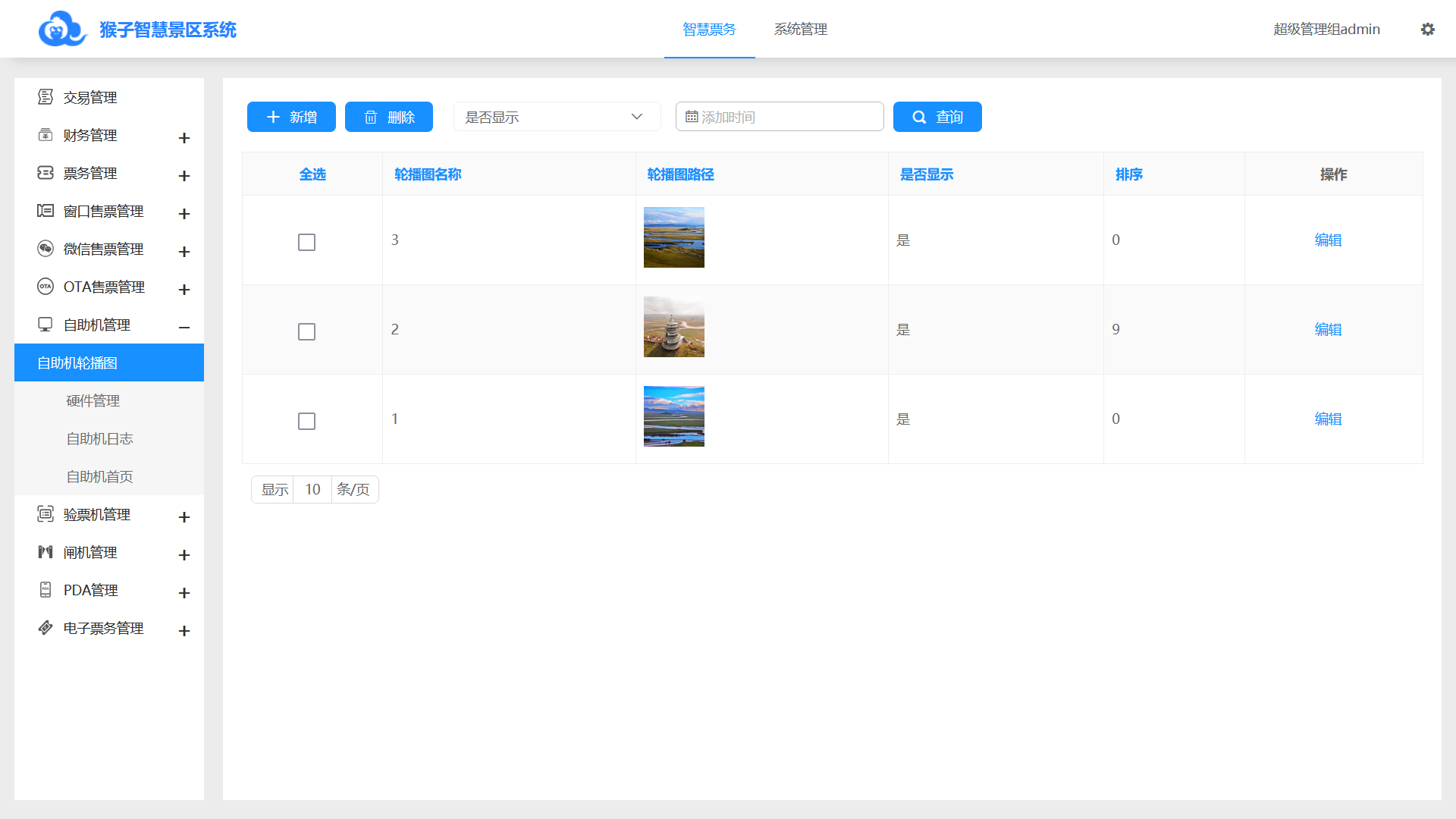Expand OTA售票管理 with its plus sign
This screenshot has width=1456, height=819.
point(184,290)
